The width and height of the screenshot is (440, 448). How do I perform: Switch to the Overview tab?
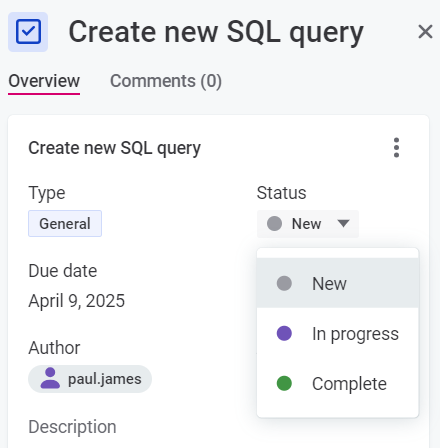44,81
